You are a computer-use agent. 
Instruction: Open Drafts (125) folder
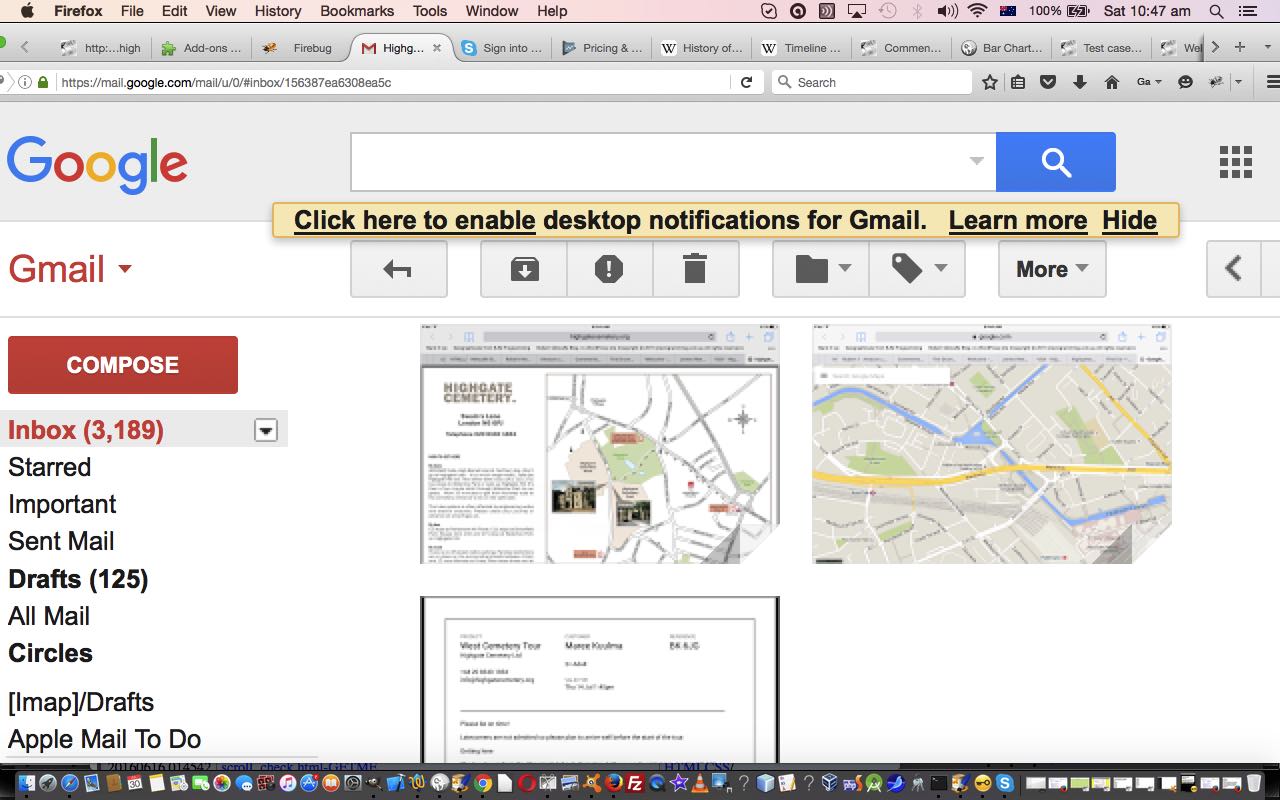click(x=78, y=579)
